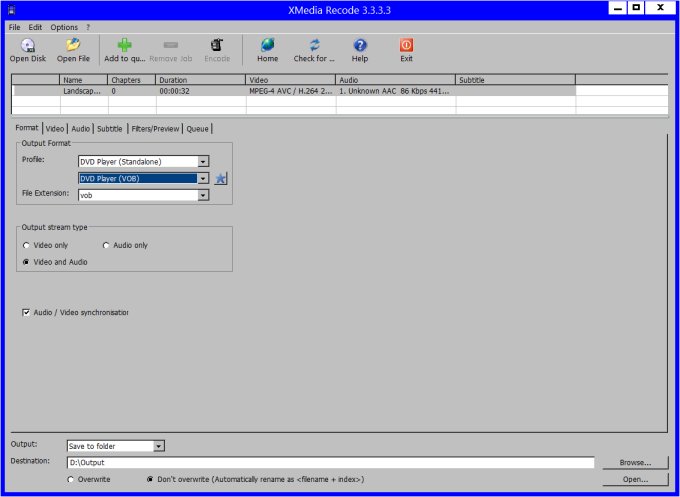Expand the DVD Player (VOB) dropdown
680x497 pixels.
pyautogui.click(x=203, y=179)
